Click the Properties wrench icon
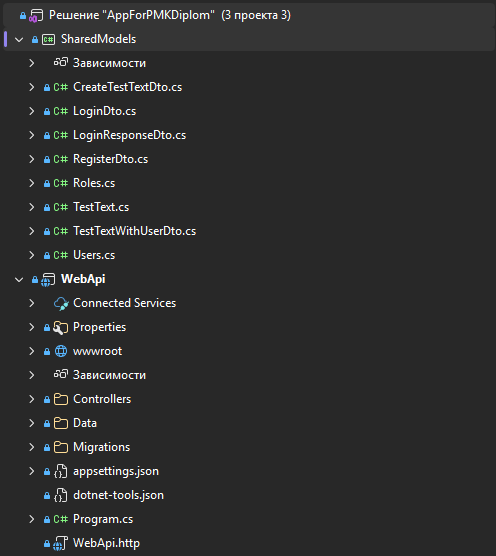Image resolution: width=496 pixels, height=556 pixels. (61, 328)
